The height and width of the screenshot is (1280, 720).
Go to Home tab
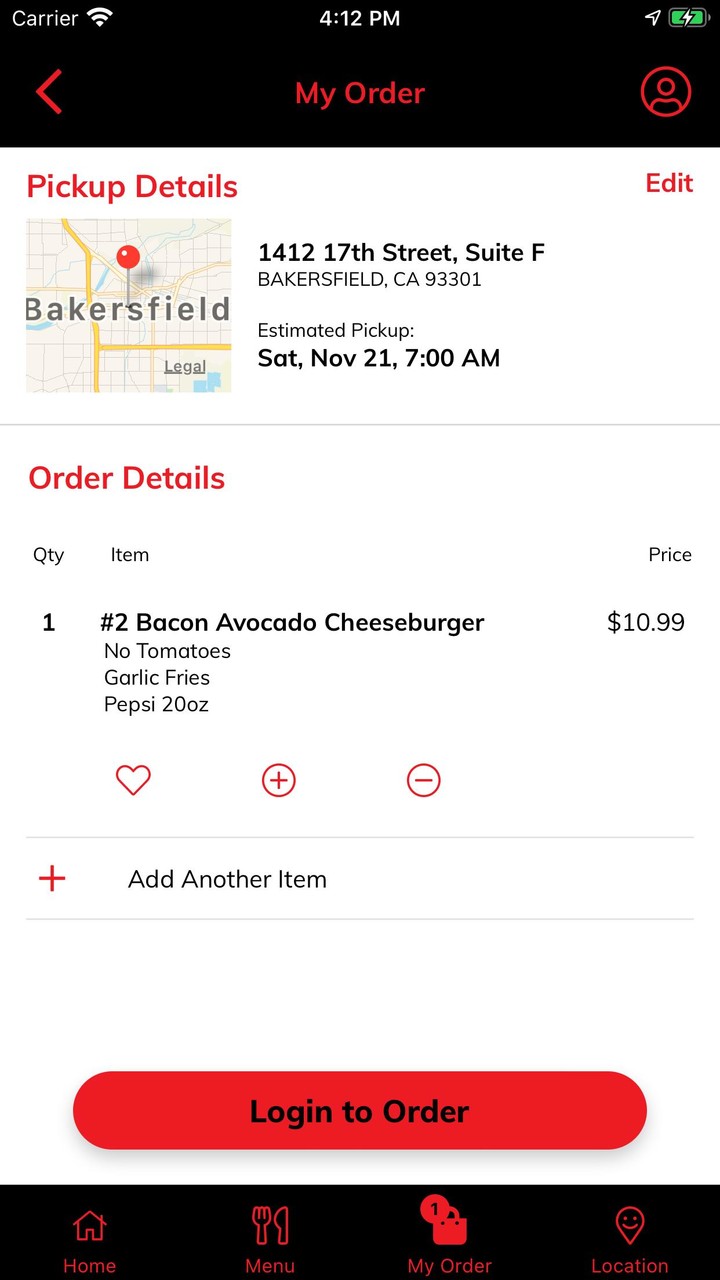[x=90, y=1238]
